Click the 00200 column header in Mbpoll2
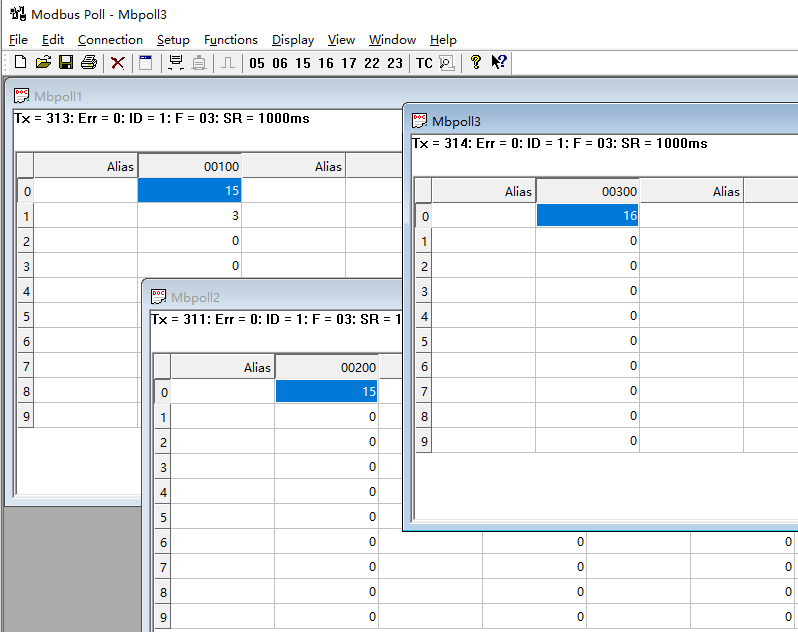This screenshot has width=798, height=632. pyautogui.click(x=327, y=367)
